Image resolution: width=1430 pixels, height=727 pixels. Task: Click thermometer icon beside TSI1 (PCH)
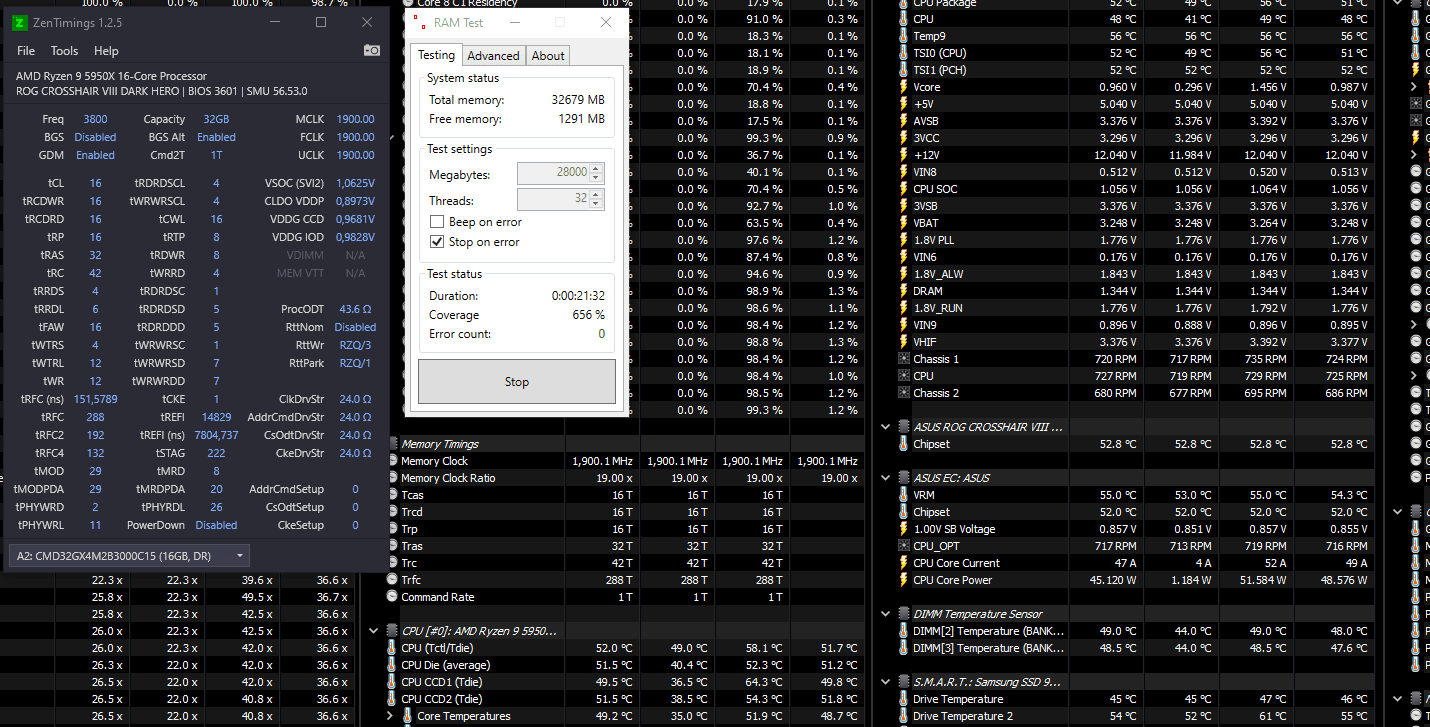coord(904,70)
